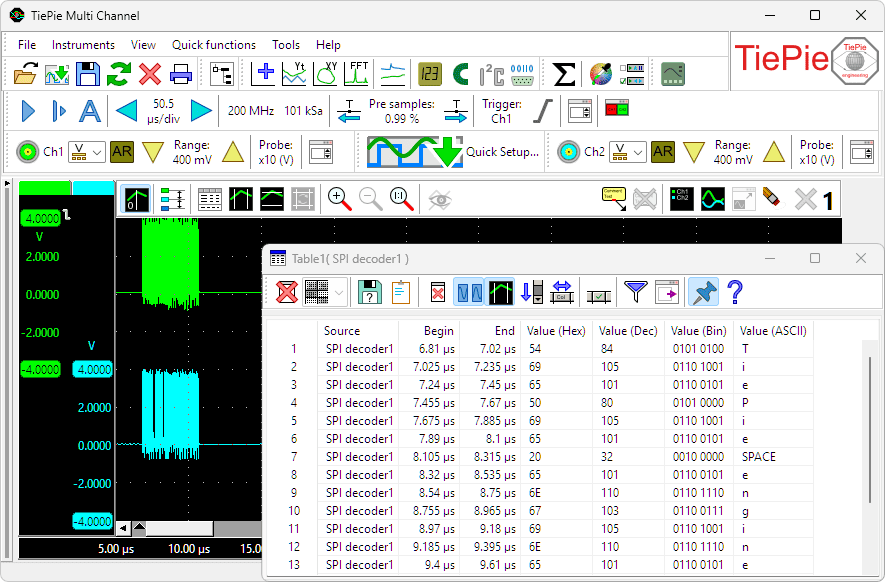885x582 pixels.
Task: Click the Value (ASCII) column header
Action: pos(773,331)
